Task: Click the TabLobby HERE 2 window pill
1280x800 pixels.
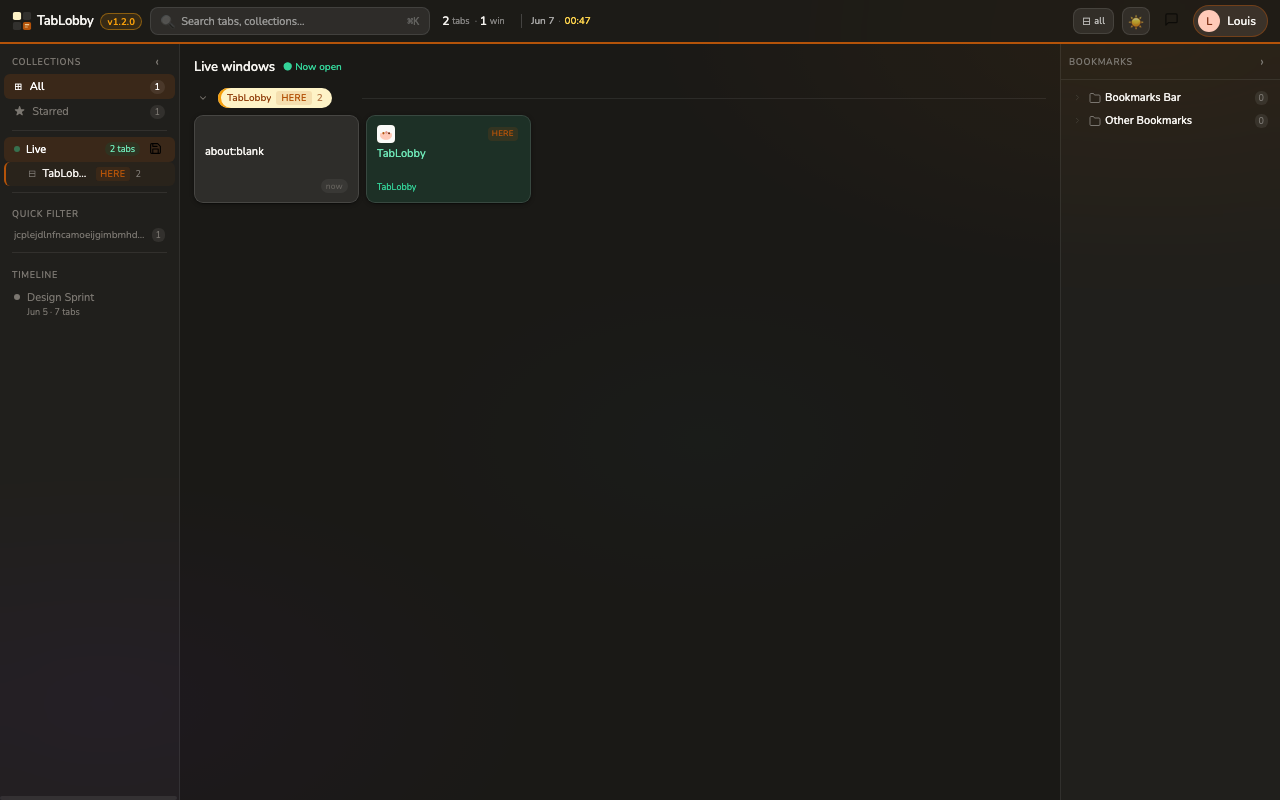Action: tap(275, 98)
